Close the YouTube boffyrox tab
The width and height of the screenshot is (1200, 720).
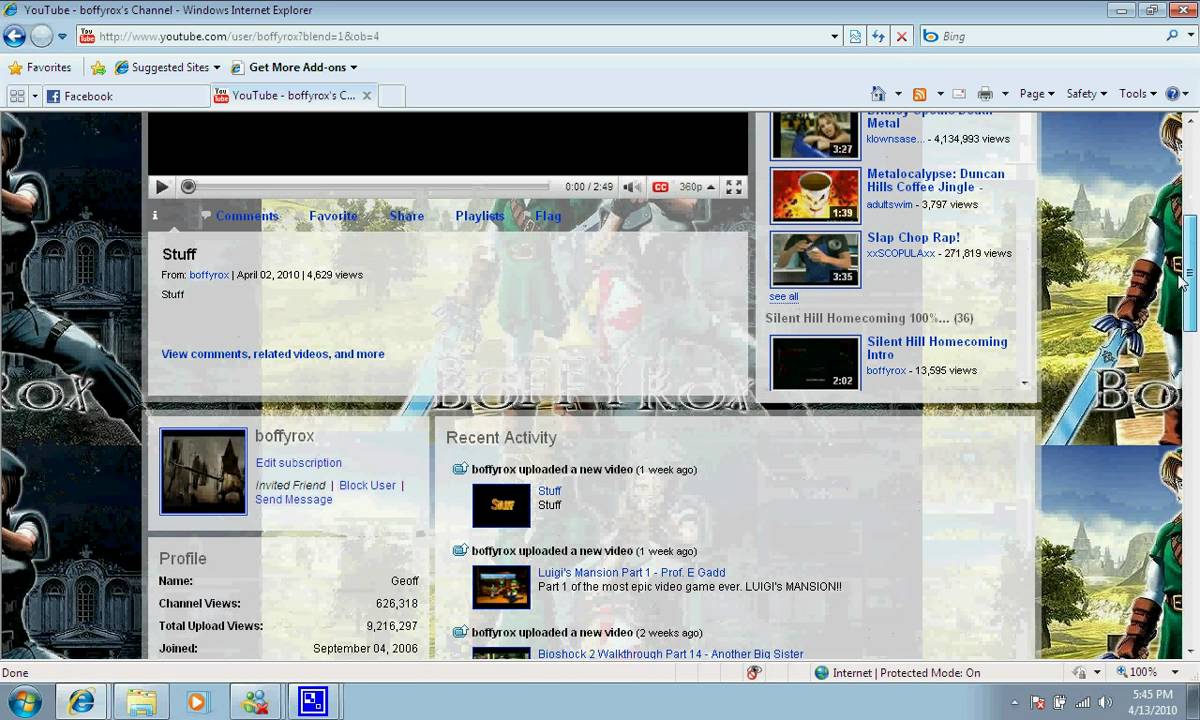pos(367,96)
